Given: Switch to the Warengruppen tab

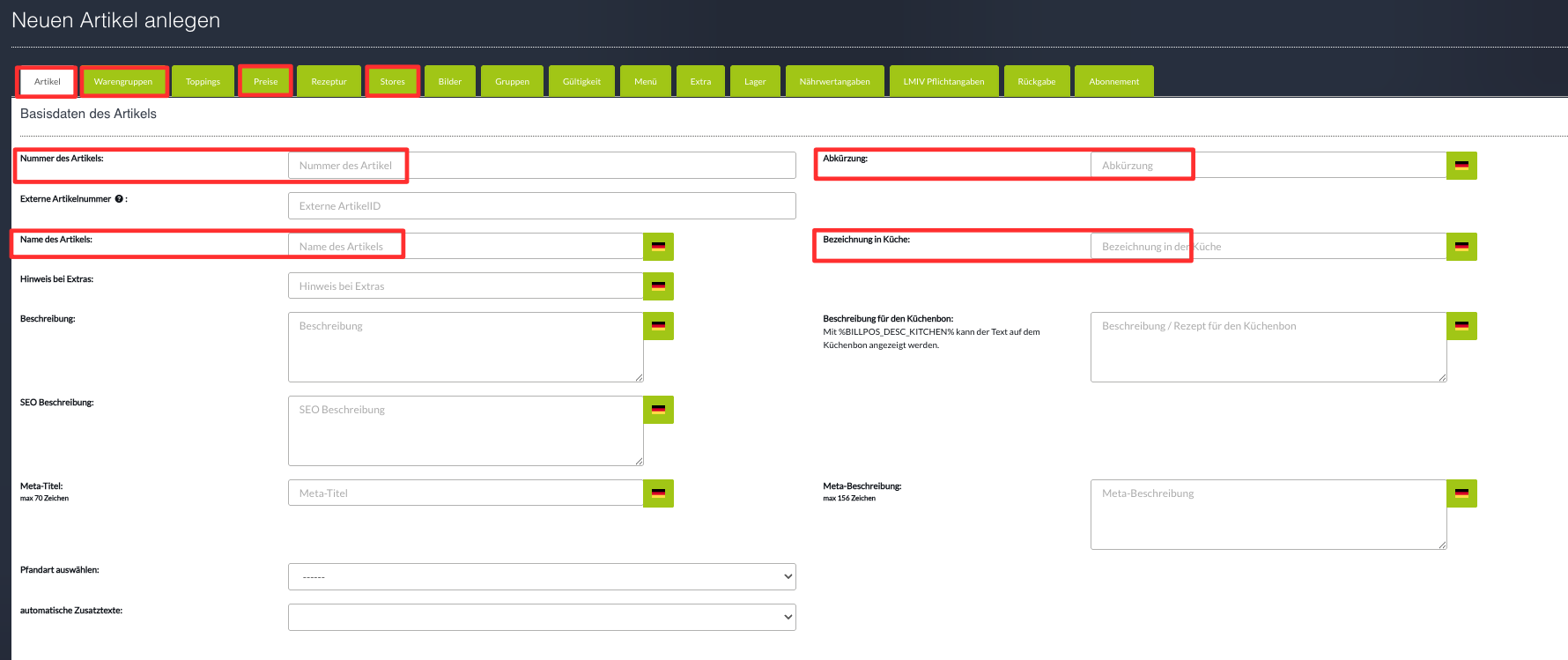Looking at the screenshot, I should tap(123, 82).
